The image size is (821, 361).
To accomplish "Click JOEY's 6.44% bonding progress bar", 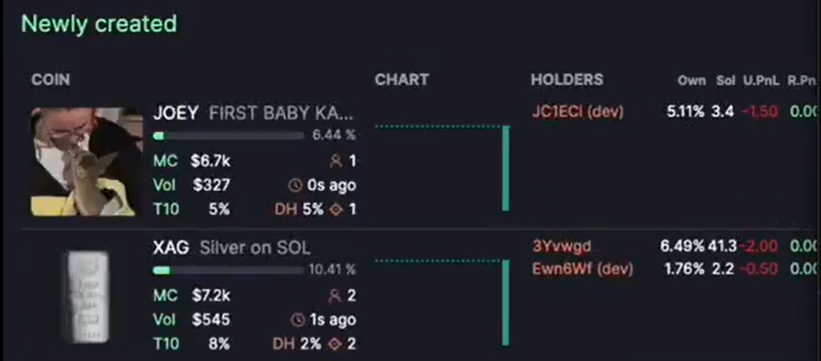I will [228, 136].
